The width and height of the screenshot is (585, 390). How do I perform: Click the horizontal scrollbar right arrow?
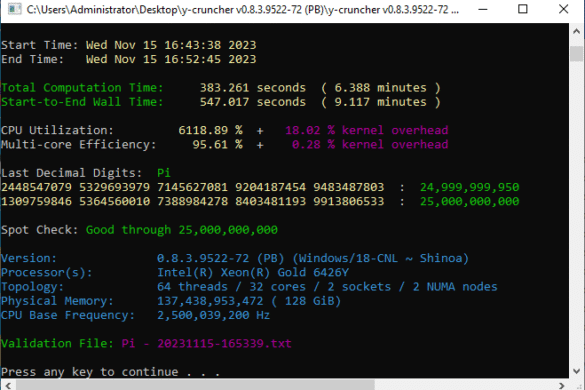(561, 385)
